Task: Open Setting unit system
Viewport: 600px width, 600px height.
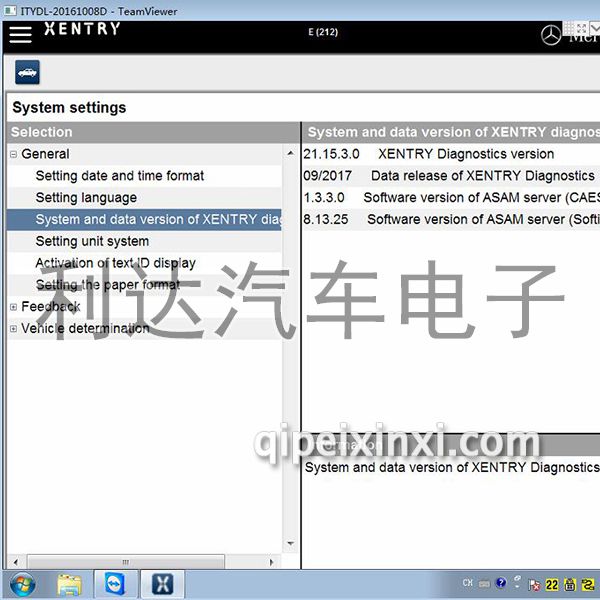Action: point(92,241)
